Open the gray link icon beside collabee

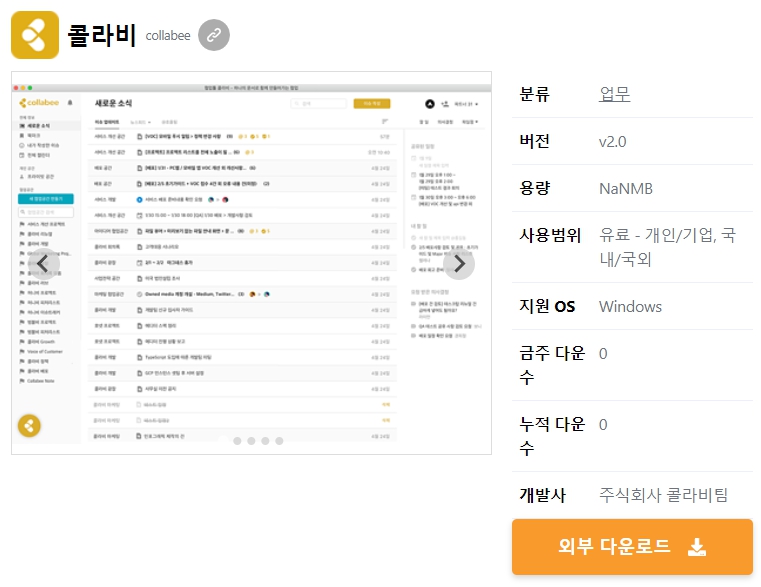click(x=214, y=35)
